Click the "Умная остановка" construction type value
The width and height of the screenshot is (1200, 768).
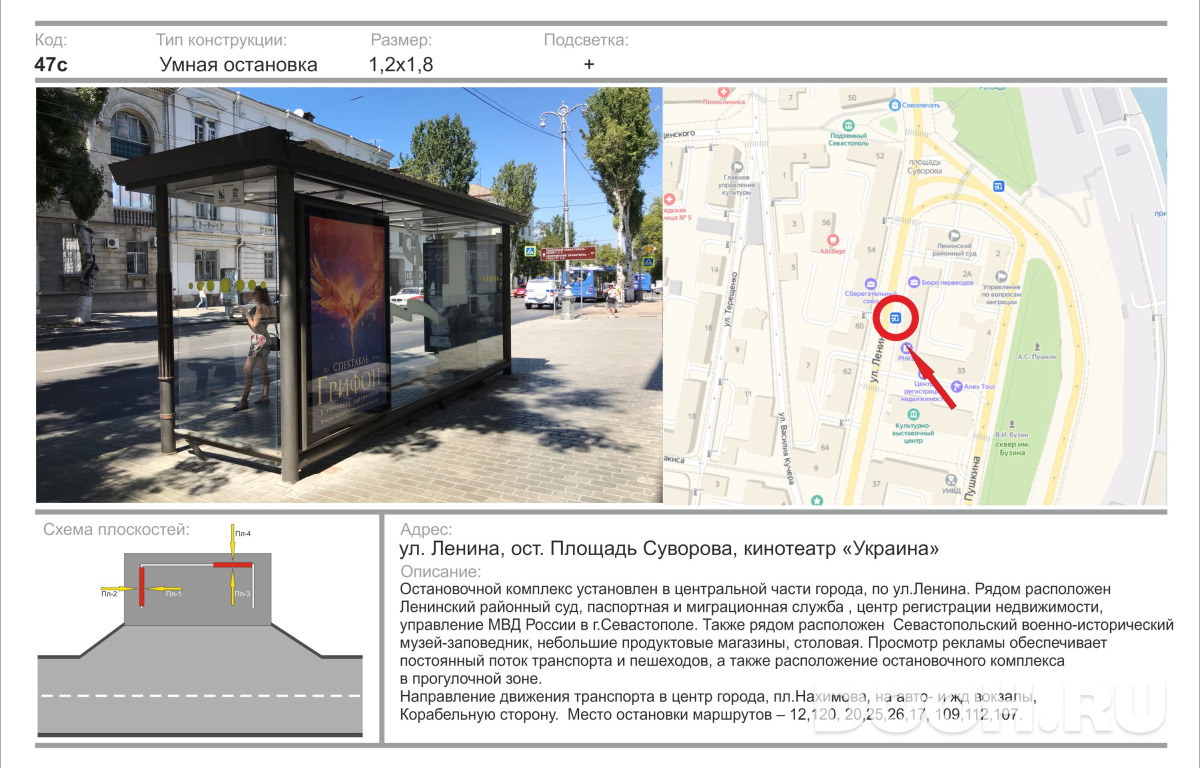click(239, 65)
